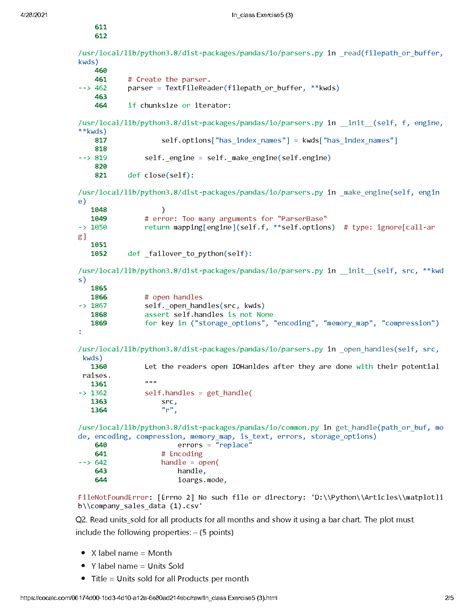Click the line 'self._engine = self._make_engine(self.engine)'
This screenshot has width=474, height=613.
(x=237, y=158)
